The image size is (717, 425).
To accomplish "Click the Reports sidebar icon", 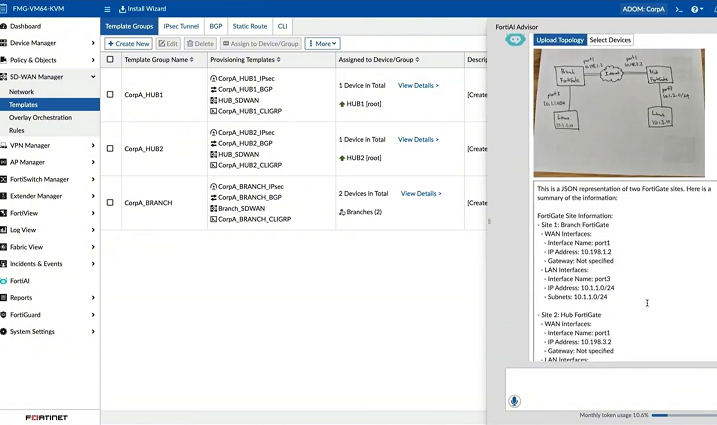I will tap(4, 298).
